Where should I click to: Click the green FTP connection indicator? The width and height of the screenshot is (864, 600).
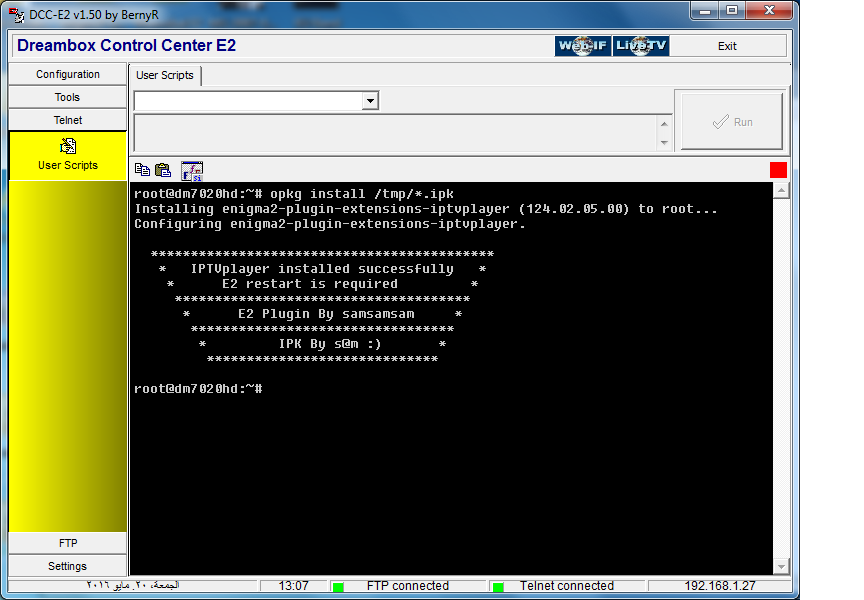pos(338,587)
